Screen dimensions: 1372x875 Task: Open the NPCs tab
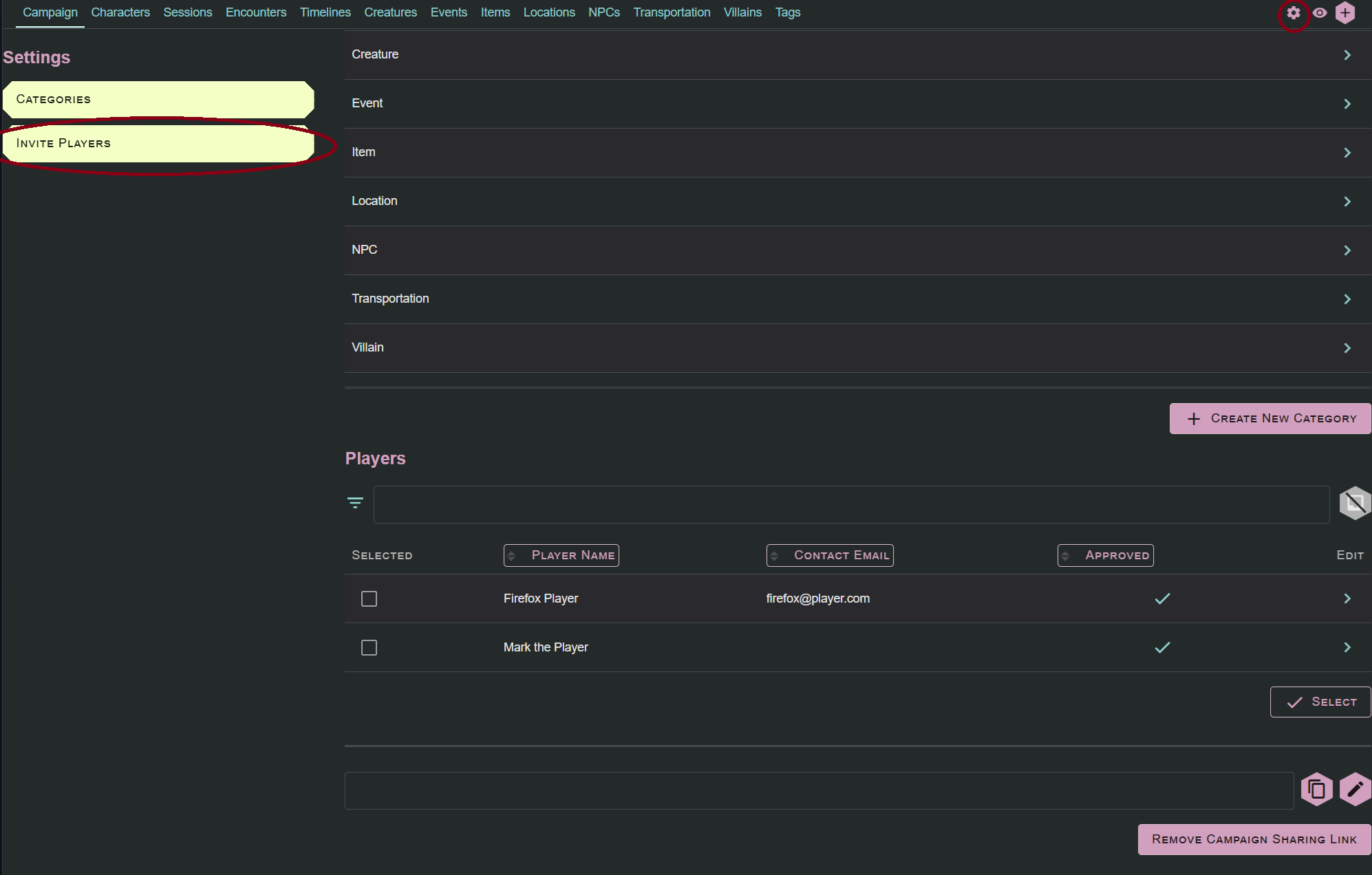pyautogui.click(x=604, y=12)
